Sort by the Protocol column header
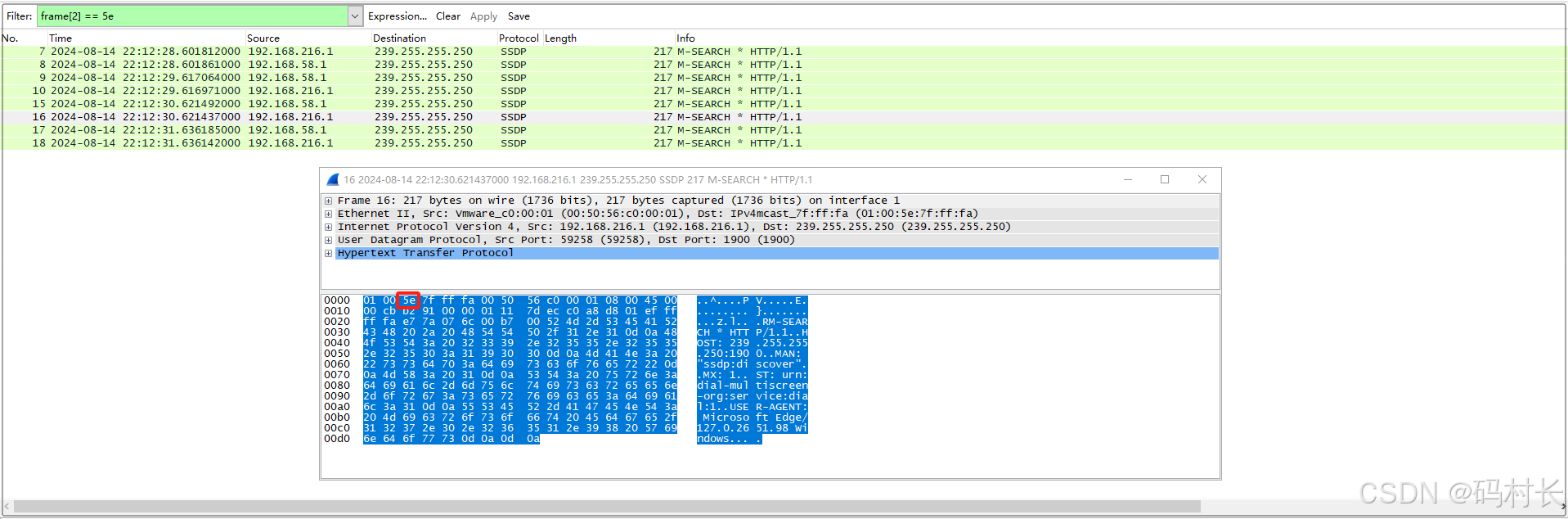This screenshot has height=519, width=1568. tap(519, 38)
